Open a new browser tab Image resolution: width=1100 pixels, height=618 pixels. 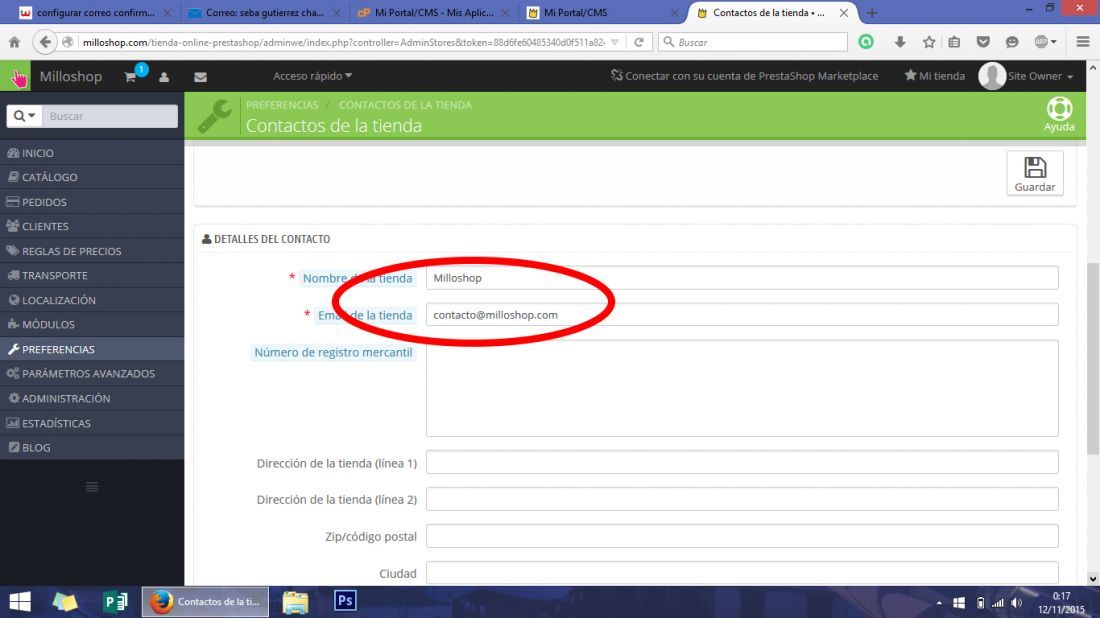[872, 13]
